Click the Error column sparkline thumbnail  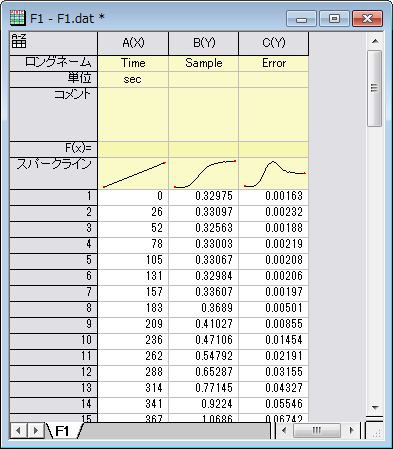pos(274,174)
